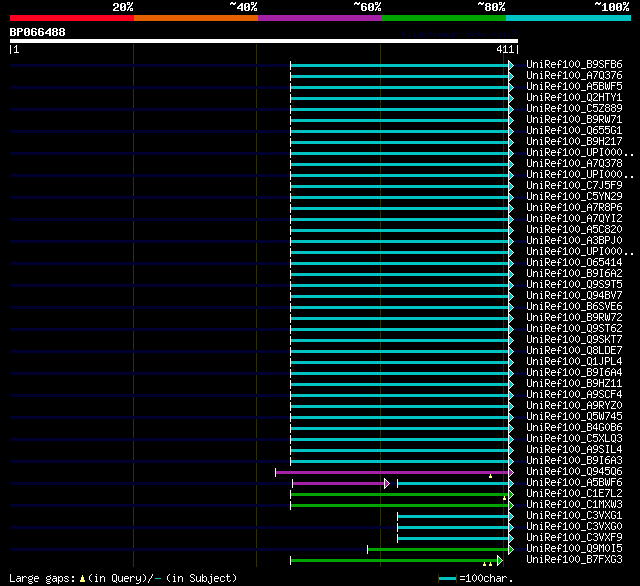Screen dimensions: 640x586
Task: Select the UniRef100_A9SCF4 label
Action: pyautogui.click(x=574, y=395)
